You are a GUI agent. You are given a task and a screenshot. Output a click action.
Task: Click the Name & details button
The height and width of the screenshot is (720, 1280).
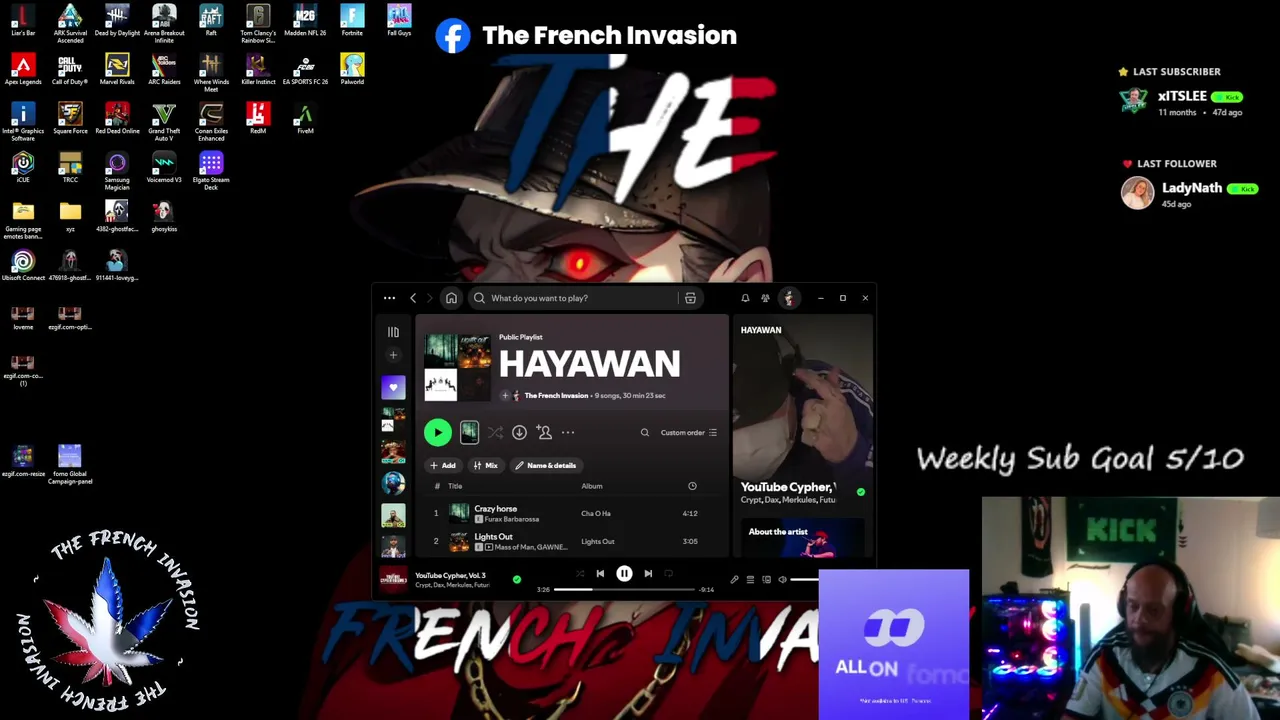pos(545,465)
